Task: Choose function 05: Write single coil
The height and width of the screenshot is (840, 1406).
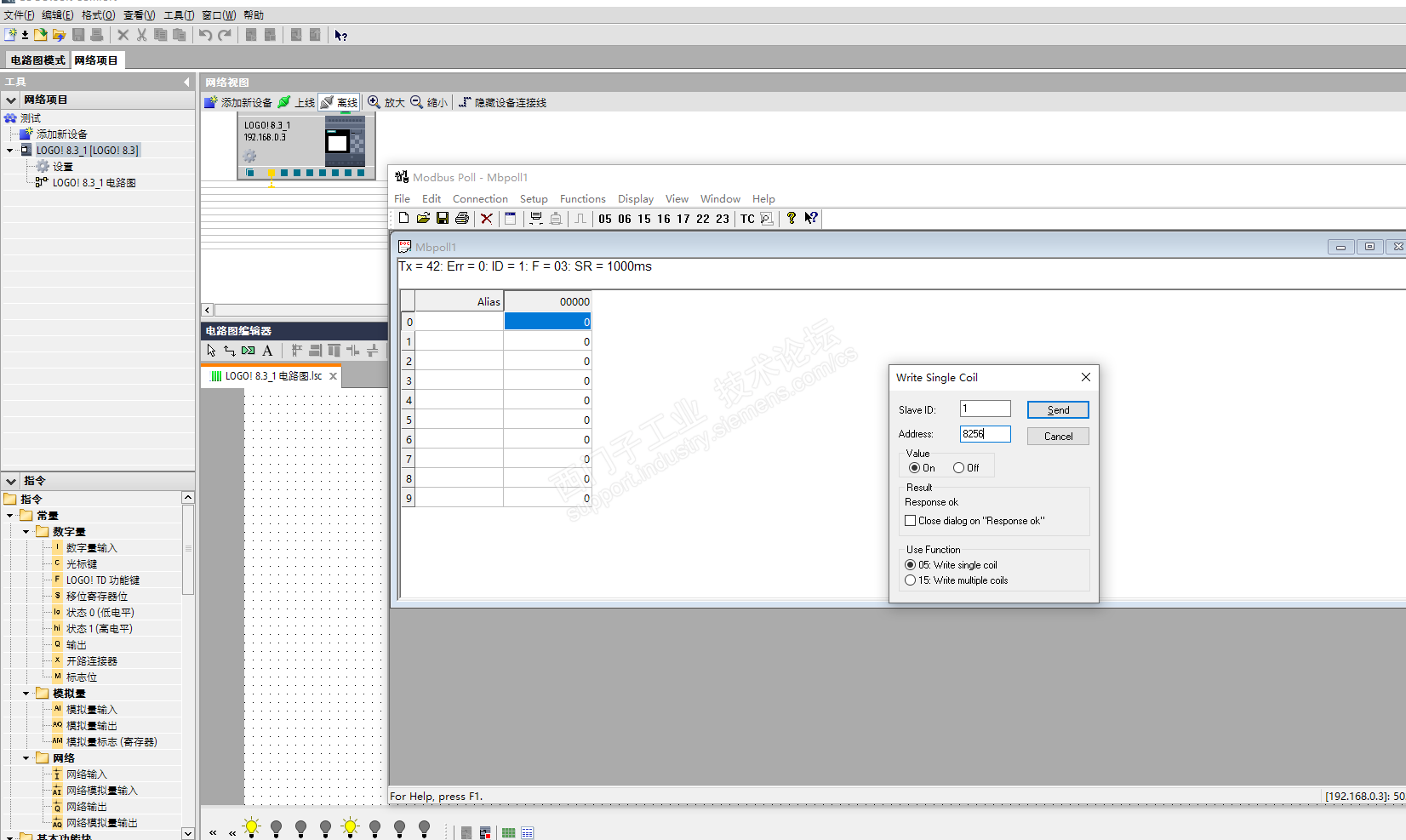Action: [911, 565]
